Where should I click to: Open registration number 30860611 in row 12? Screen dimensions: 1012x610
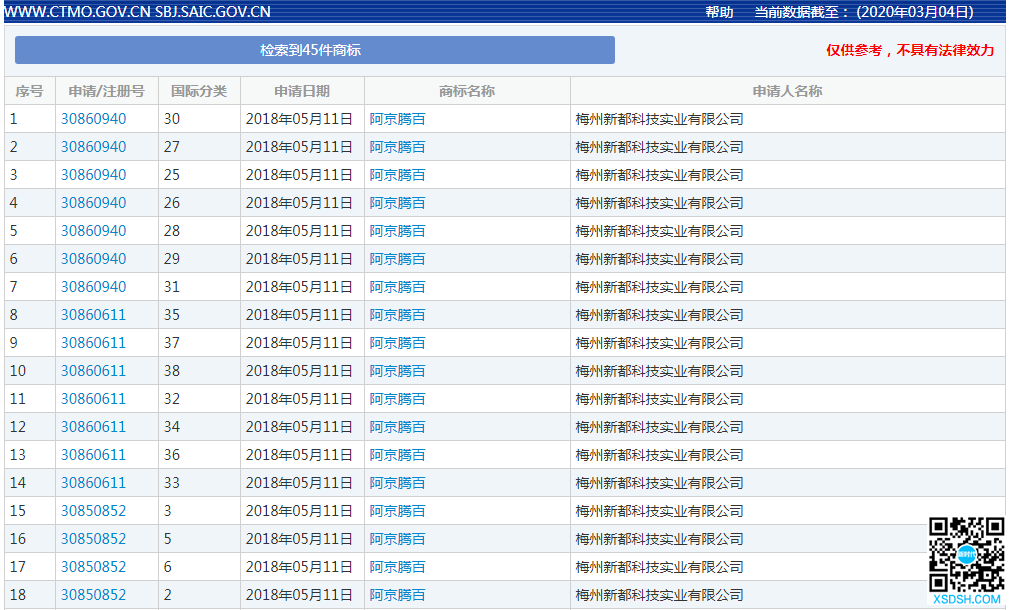(94, 427)
